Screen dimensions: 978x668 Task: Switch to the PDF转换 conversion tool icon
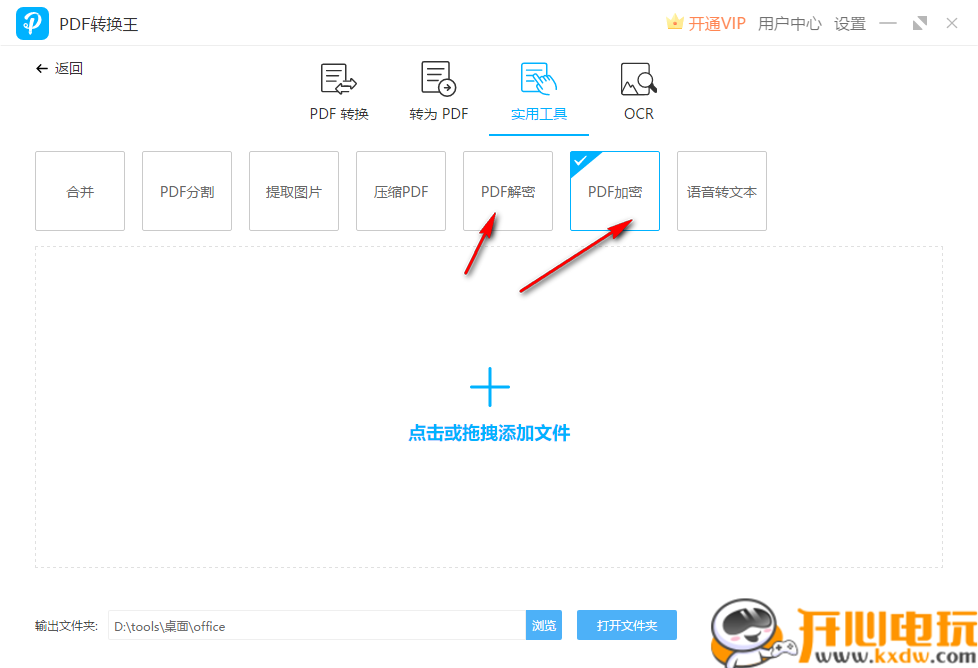tap(337, 78)
